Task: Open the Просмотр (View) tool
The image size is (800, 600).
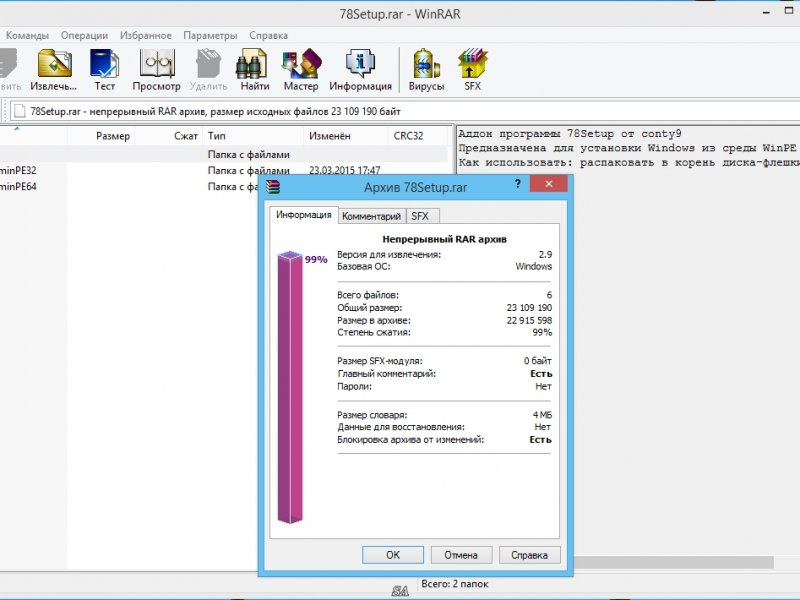Action: coord(157,70)
